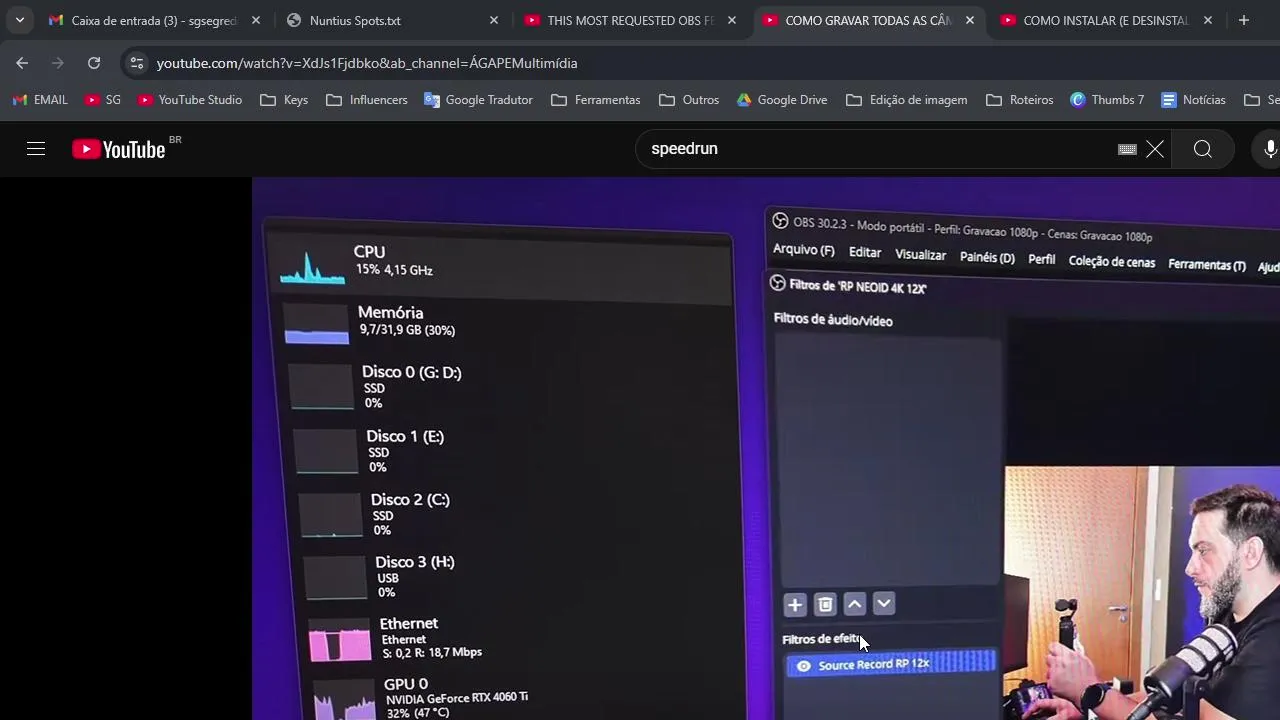Open the Outros bookmark folder
The height and width of the screenshot is (720, 1280).
click(x=689, y=100)
